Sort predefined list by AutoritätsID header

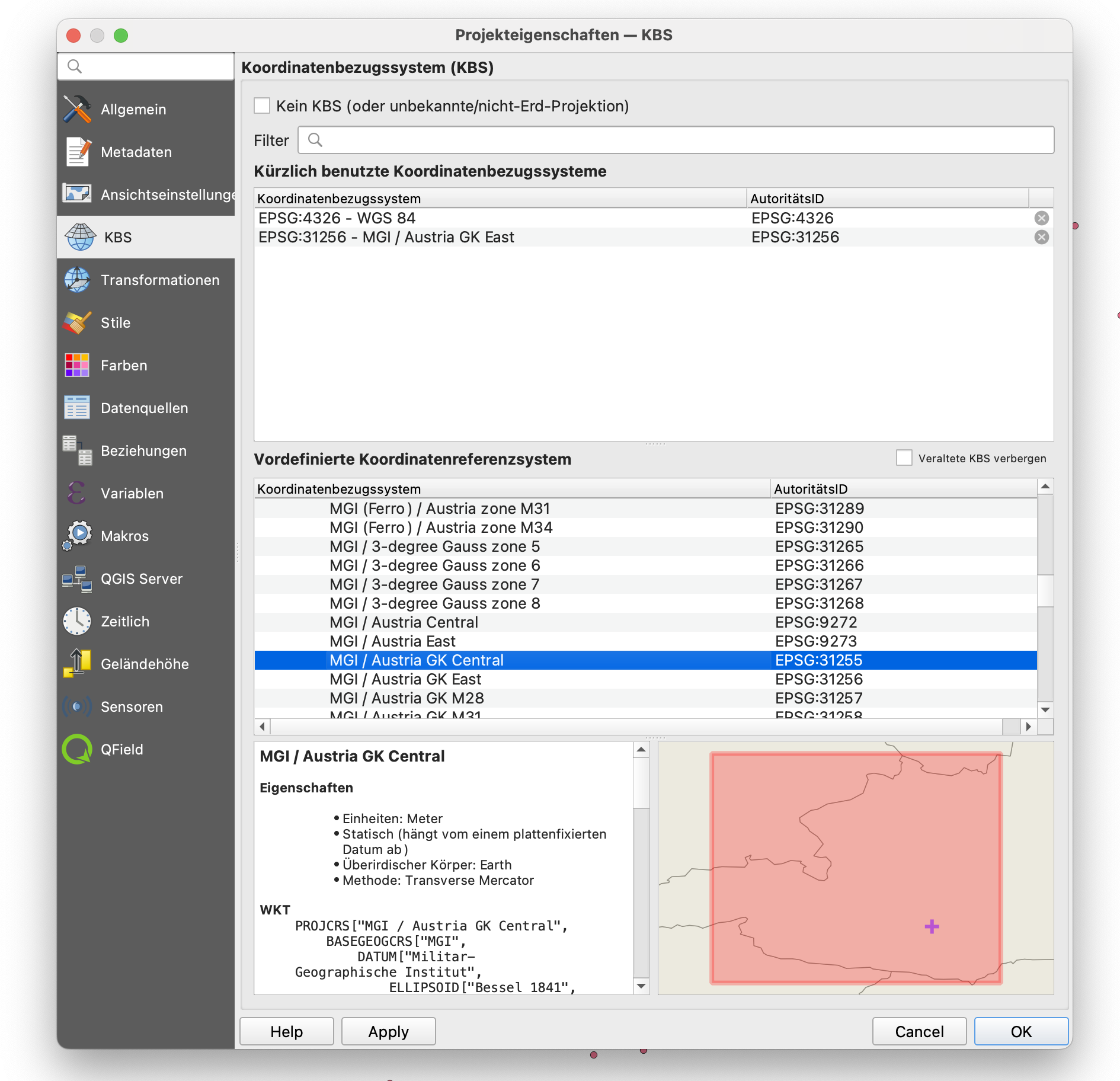coord(904,488)
